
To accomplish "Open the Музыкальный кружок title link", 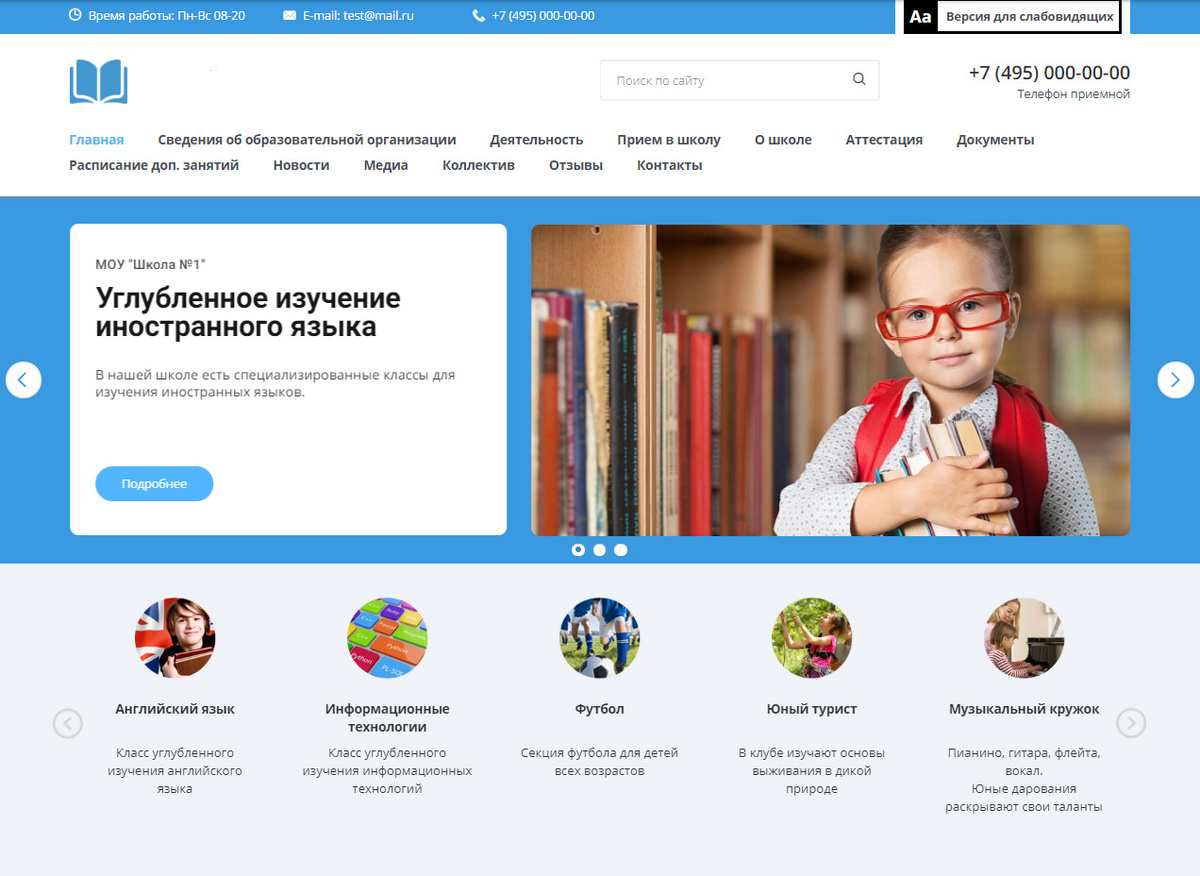I will click(x=1024, y=709).
